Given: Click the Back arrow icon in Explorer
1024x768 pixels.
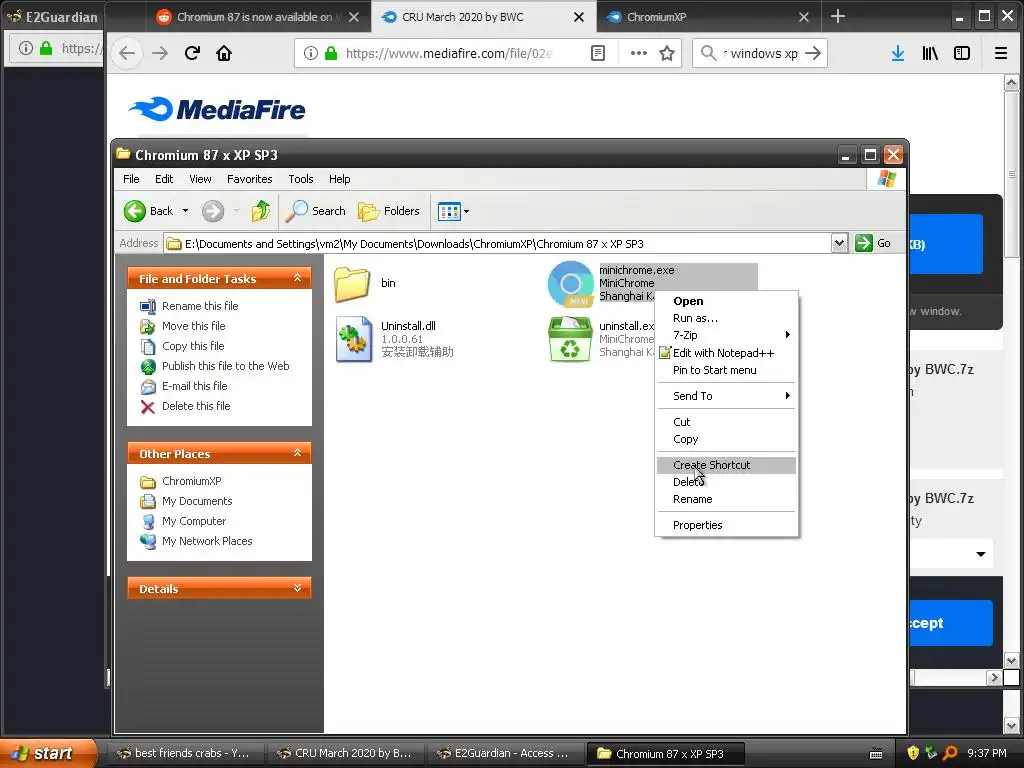Looking at the screenshot, I should [x=135, y=211].
